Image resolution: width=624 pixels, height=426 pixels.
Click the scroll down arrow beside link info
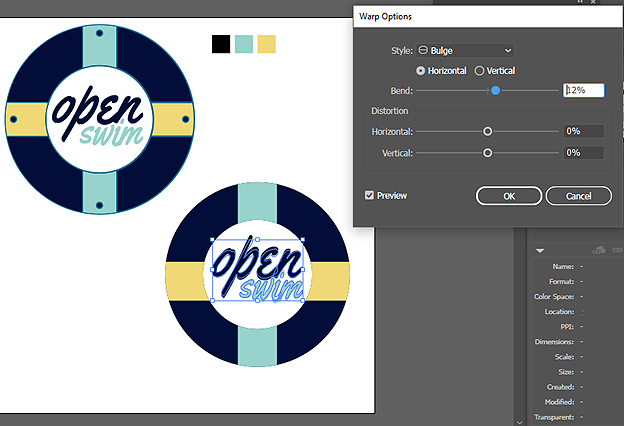[518, 420]
